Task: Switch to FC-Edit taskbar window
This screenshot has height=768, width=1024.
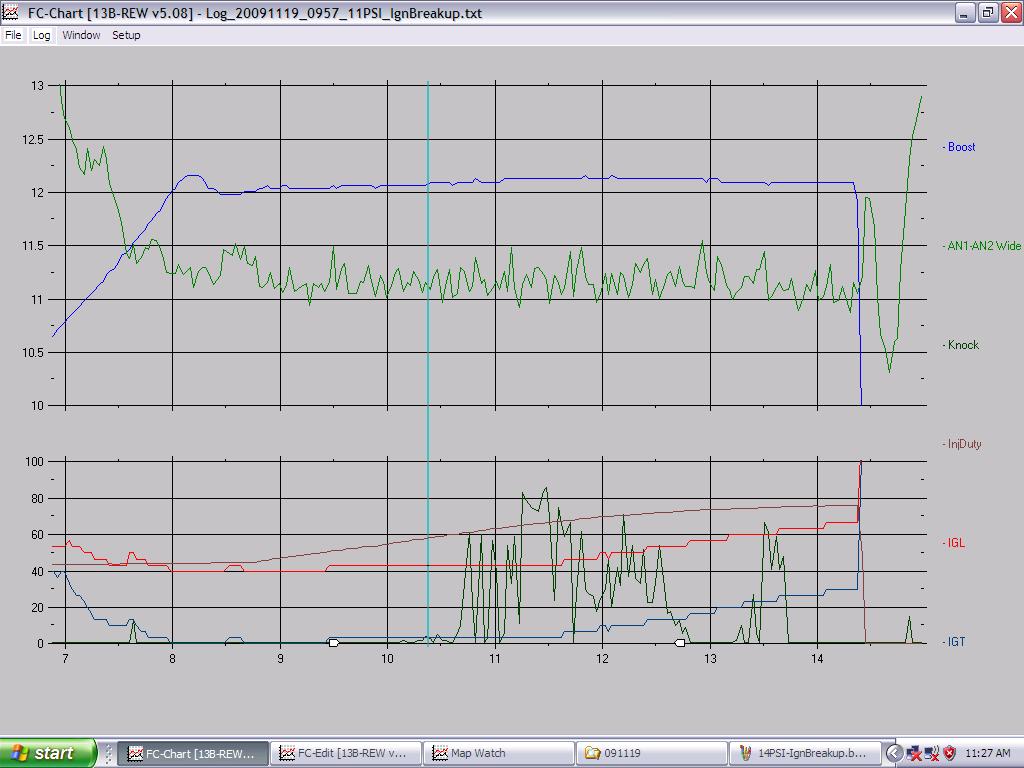Action: 345,754
